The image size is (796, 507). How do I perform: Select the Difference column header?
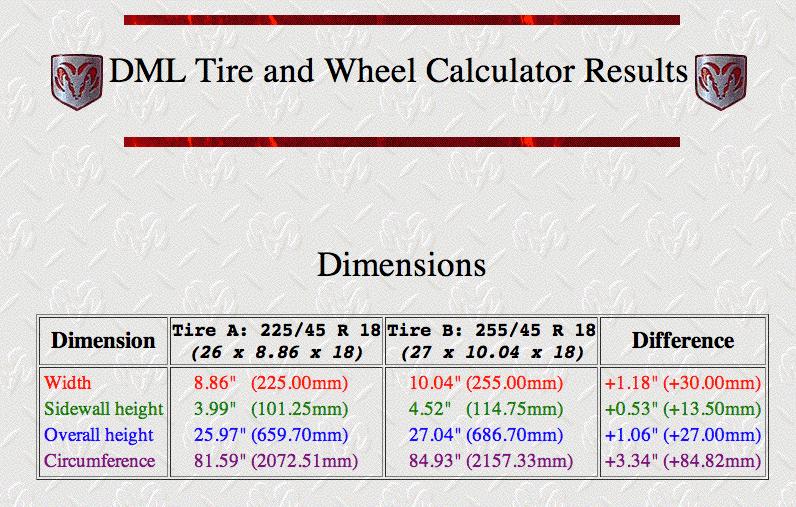pyautogui.click(x=682, y=341)
